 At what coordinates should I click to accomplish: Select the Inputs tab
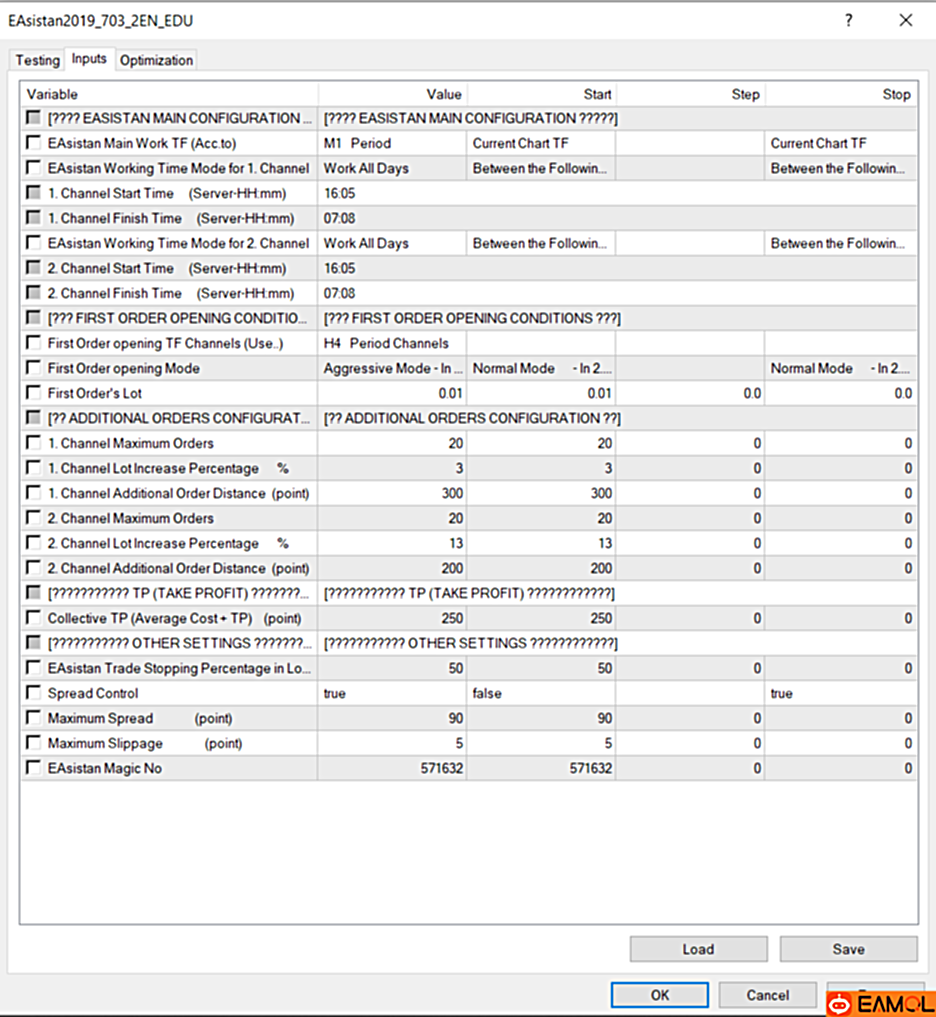[89, 58]
